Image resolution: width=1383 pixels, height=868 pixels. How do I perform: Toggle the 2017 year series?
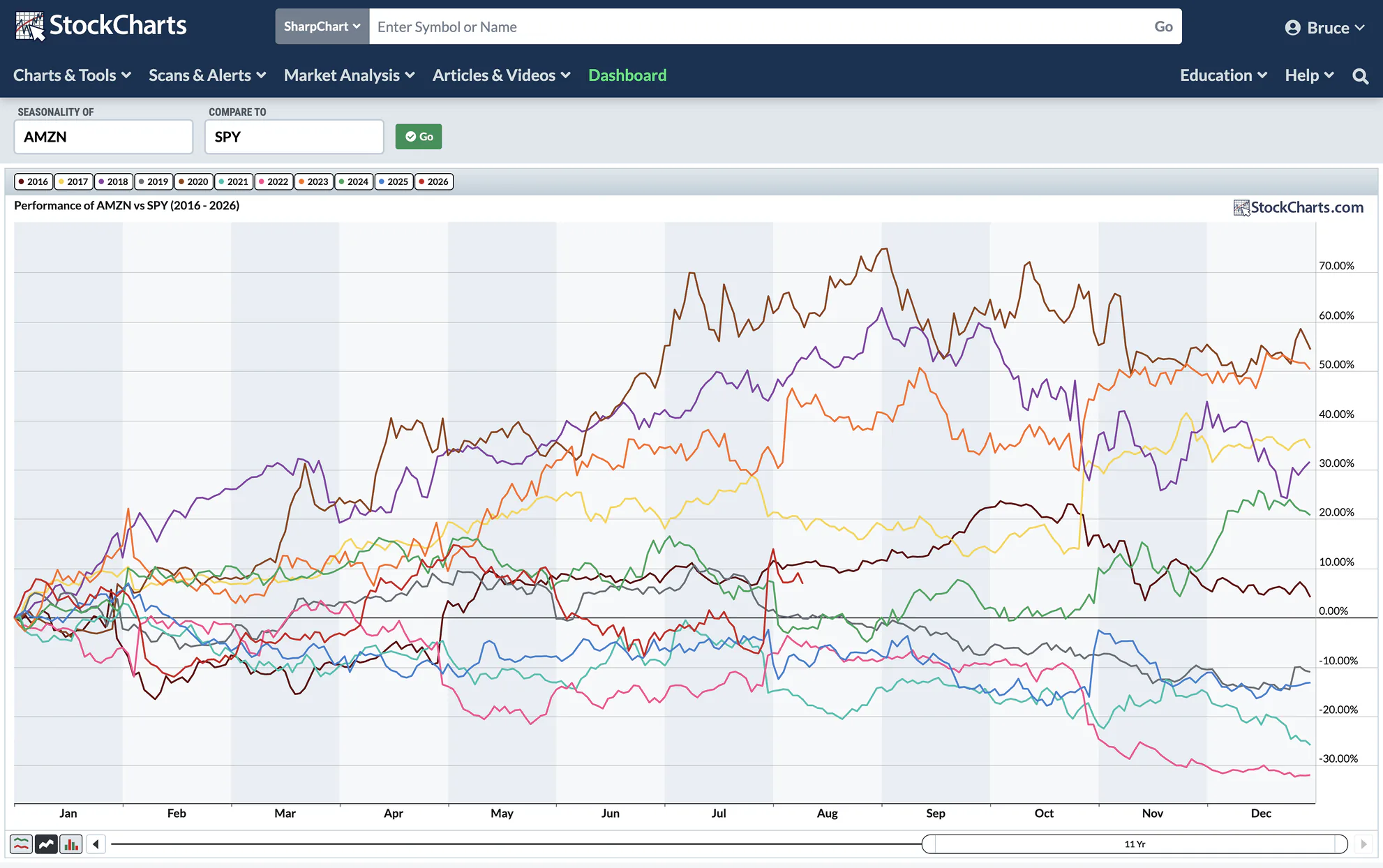73,181
